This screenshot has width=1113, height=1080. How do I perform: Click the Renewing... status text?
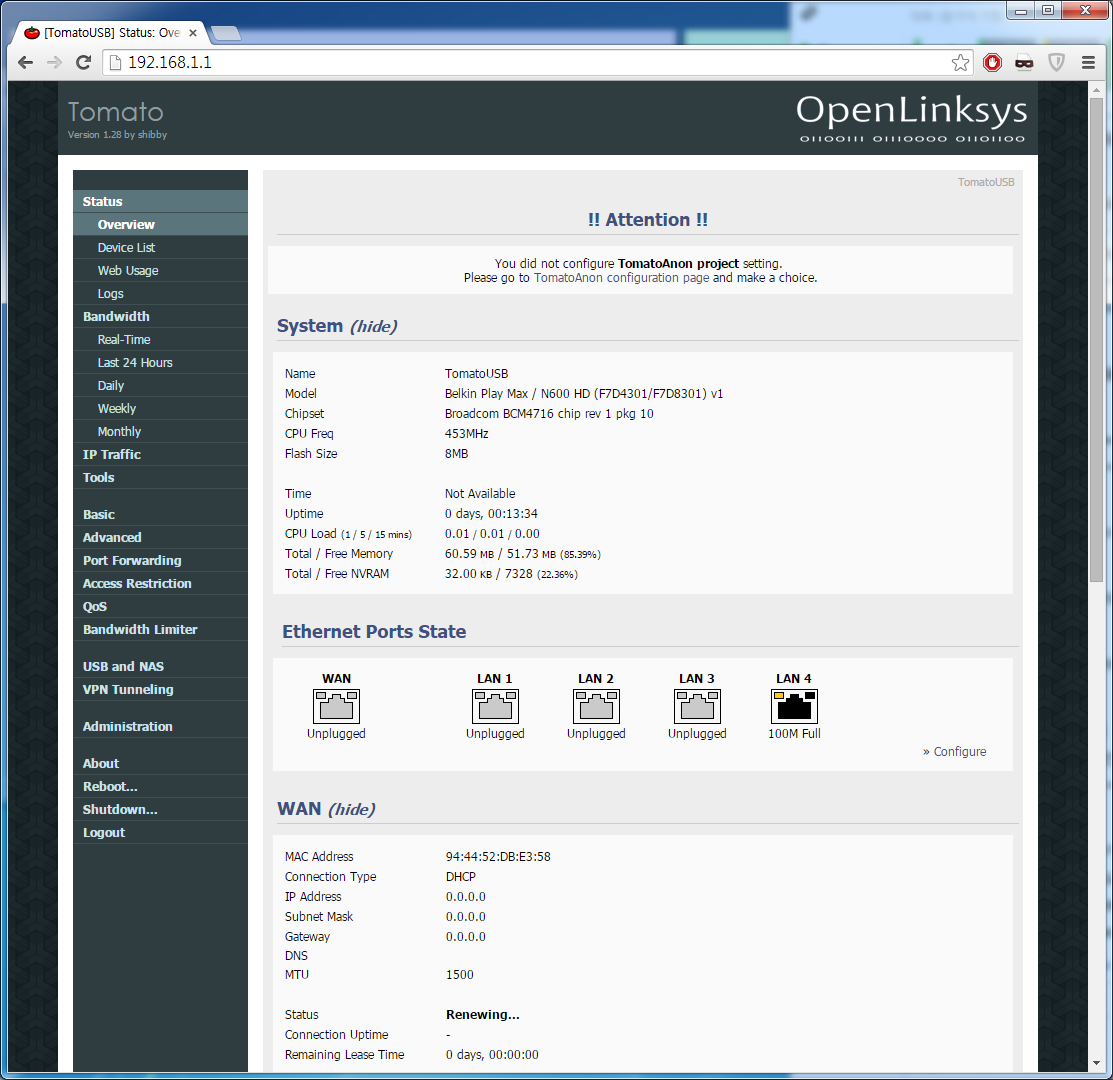483,1015
